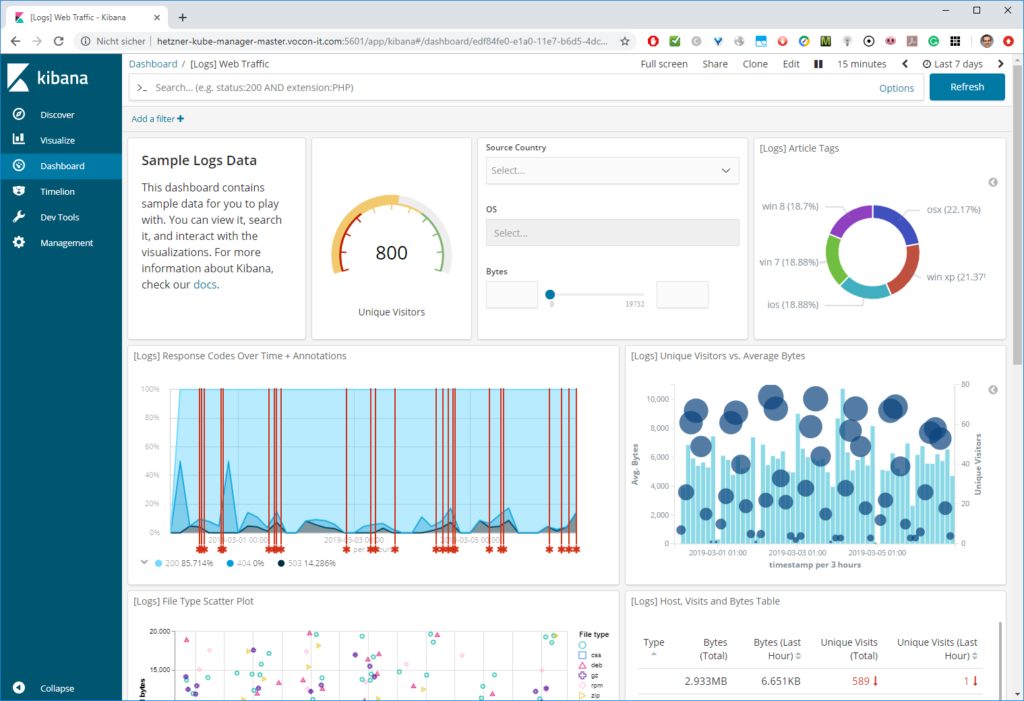Open the docs link in Sample Logs Data
1024x701 pixels.
[x=204, y=285]
